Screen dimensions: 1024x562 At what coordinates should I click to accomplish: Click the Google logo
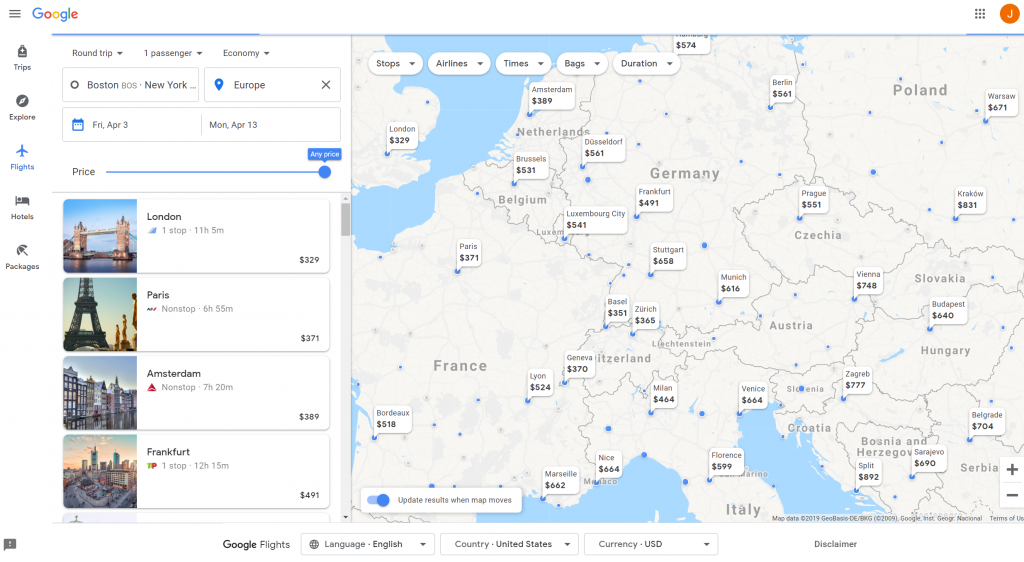coord(55,14)
